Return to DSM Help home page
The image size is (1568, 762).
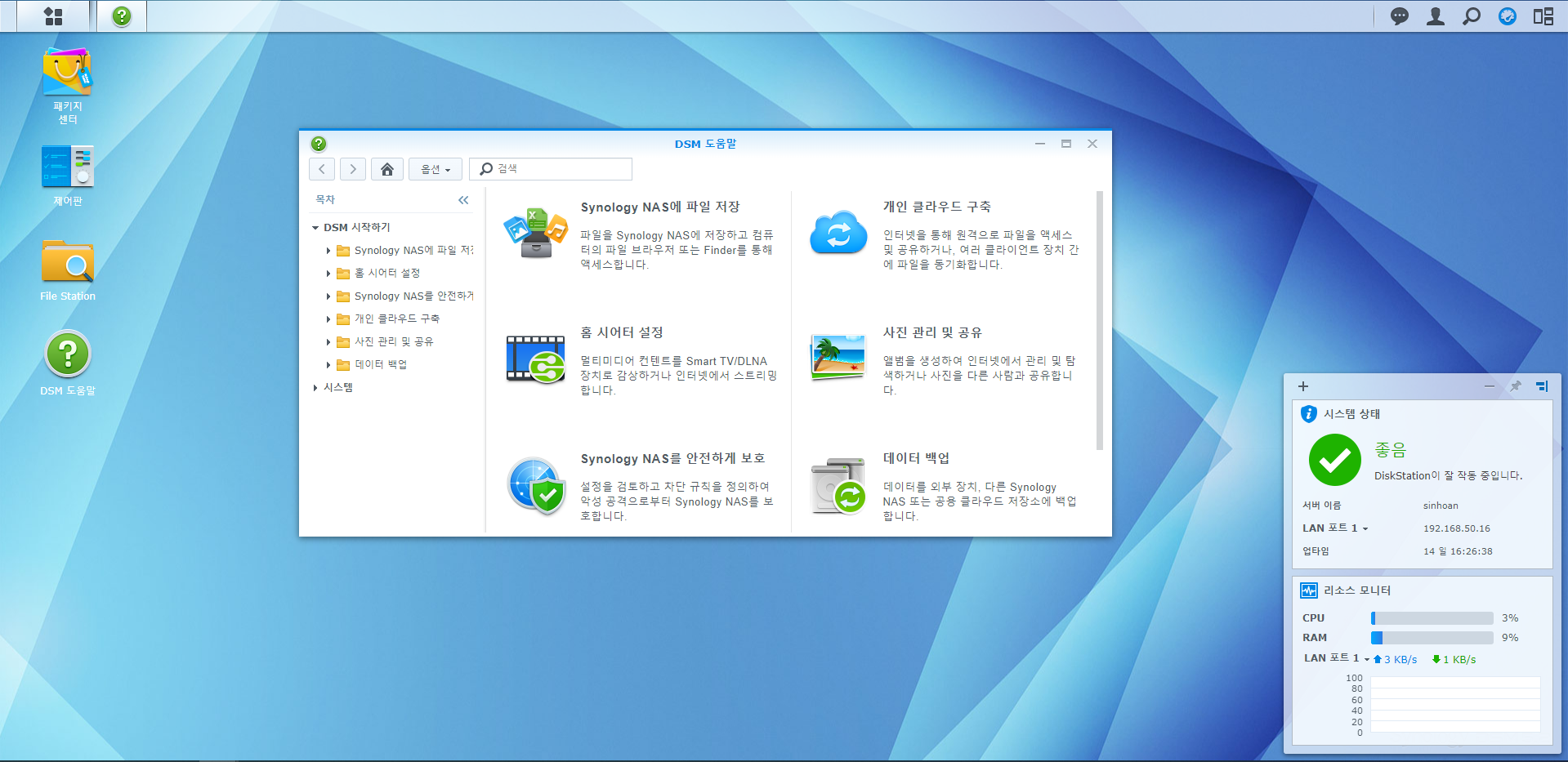(x=387, y=169)
